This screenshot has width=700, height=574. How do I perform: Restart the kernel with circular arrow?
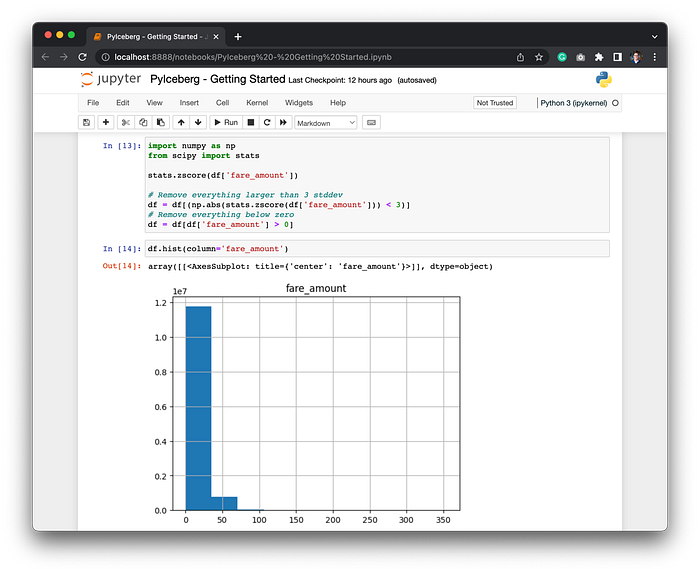pos(267,122)
